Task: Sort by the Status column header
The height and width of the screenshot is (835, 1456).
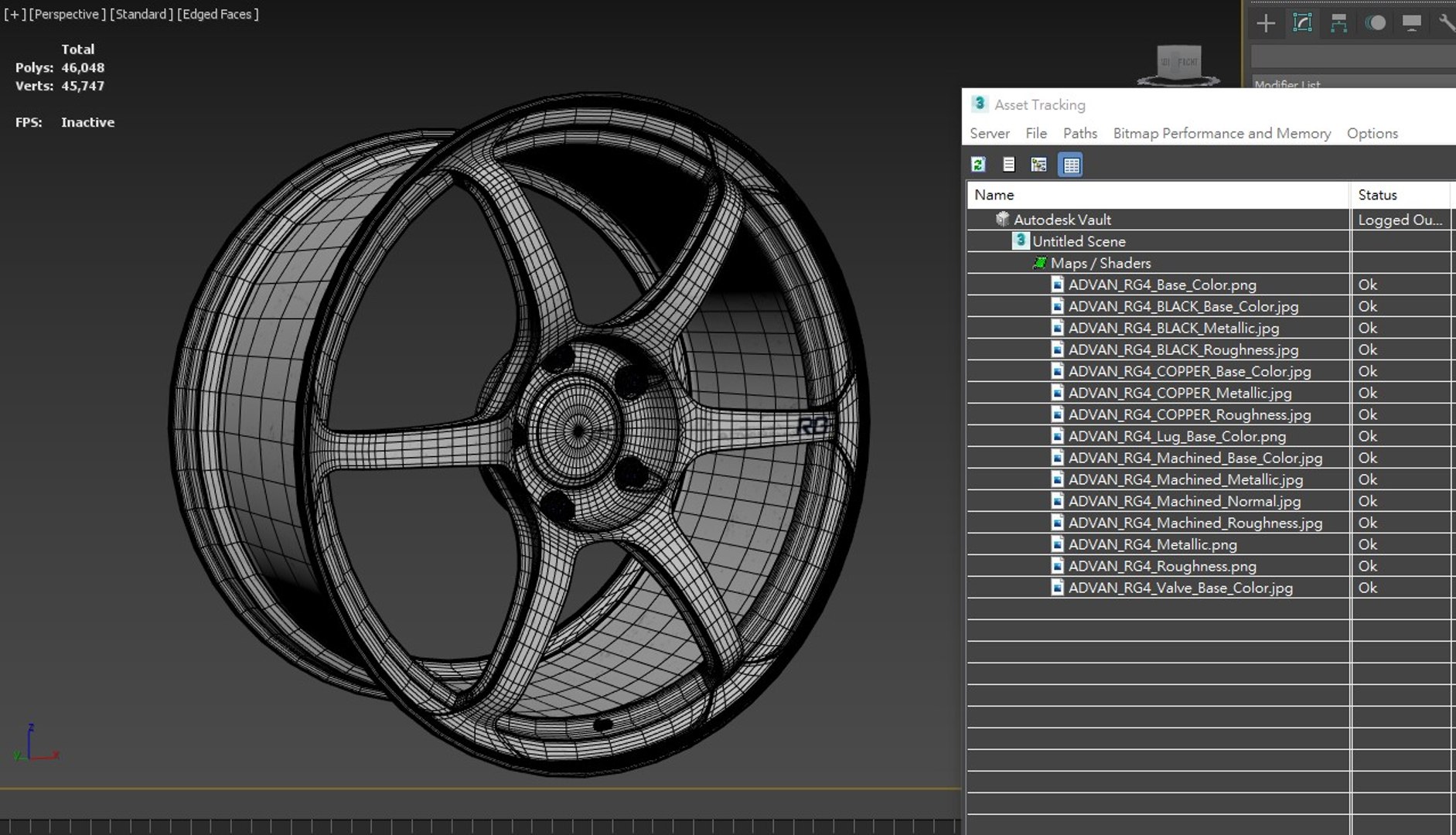Action: tap(1401, 195)
